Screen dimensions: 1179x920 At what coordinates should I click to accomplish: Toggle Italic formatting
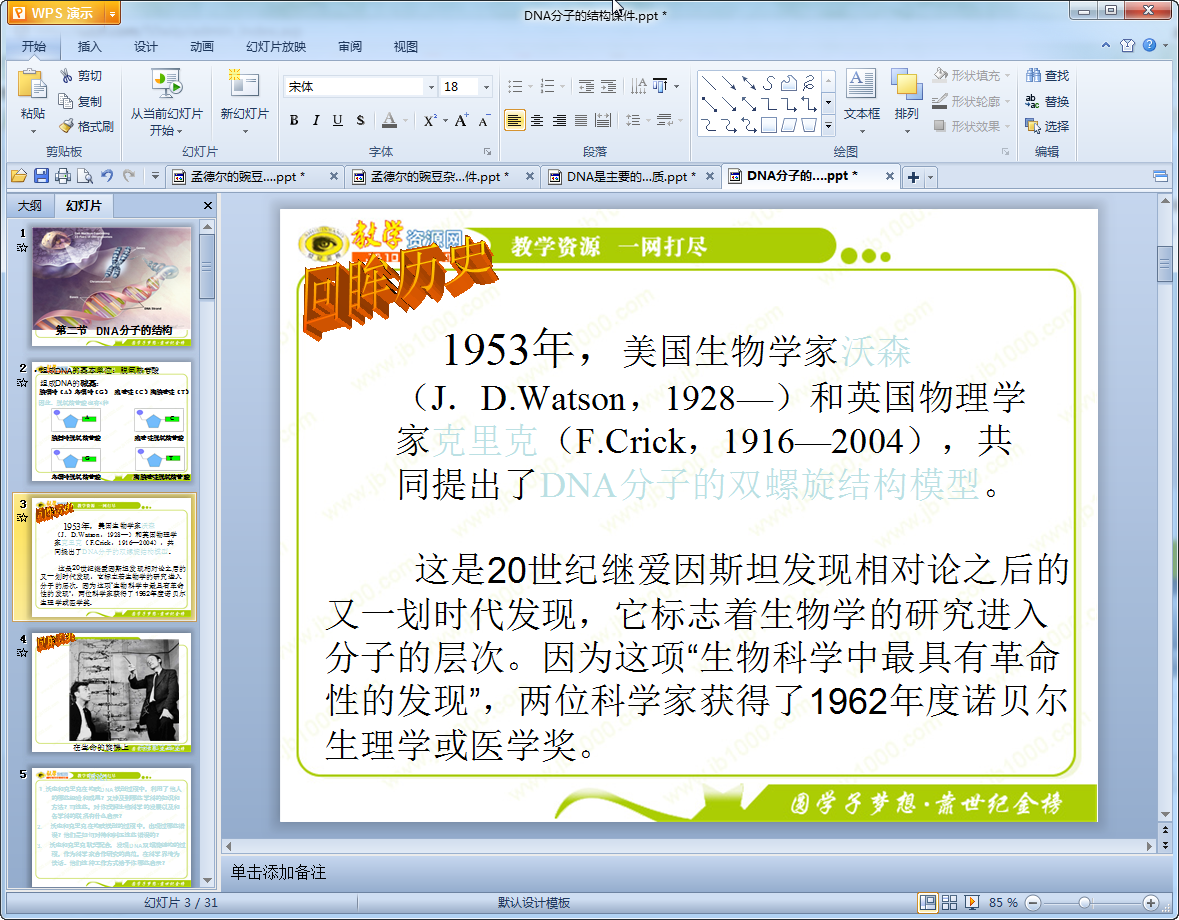(x=316, y=120)
